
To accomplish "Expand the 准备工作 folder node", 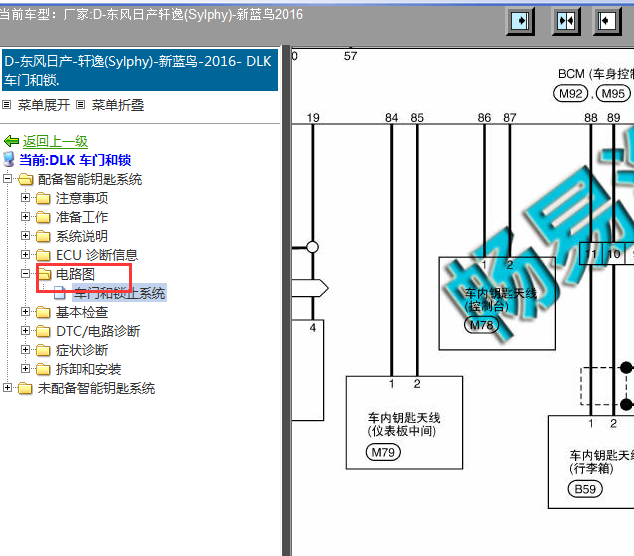I will (25, 217).
